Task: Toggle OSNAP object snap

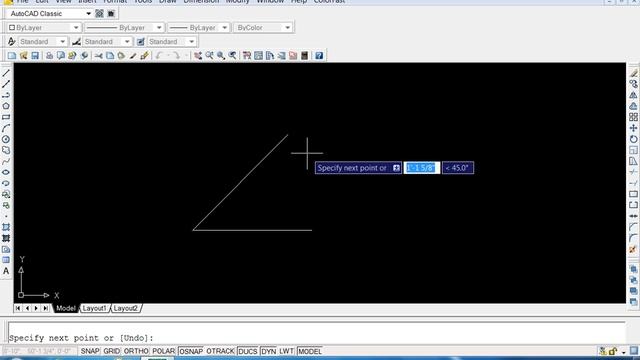Action: pyautogui.click(x=191, y=351)
